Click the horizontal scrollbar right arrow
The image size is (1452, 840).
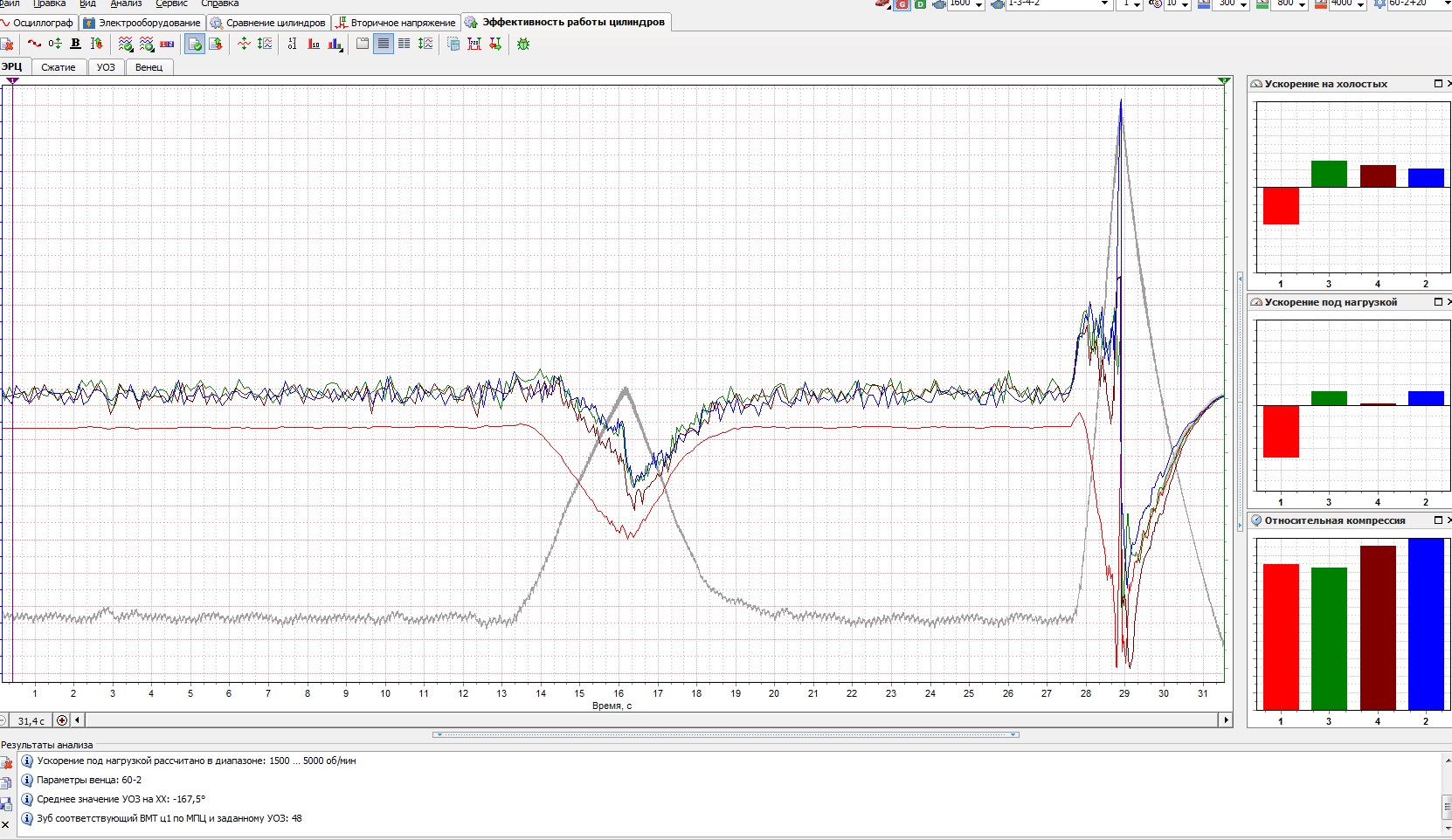1226,720
